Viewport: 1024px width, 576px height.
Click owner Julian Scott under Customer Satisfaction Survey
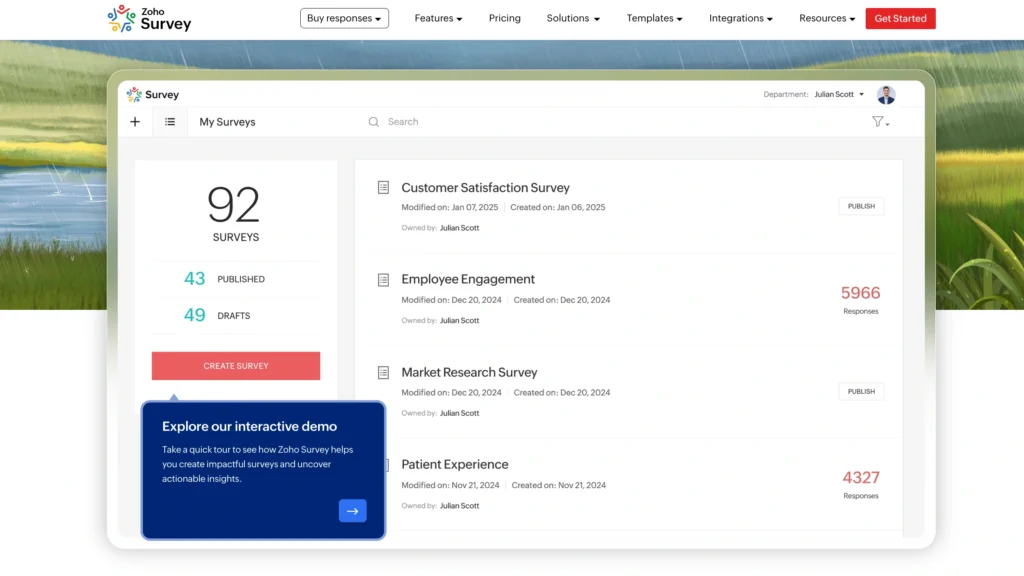click(459, 228)
